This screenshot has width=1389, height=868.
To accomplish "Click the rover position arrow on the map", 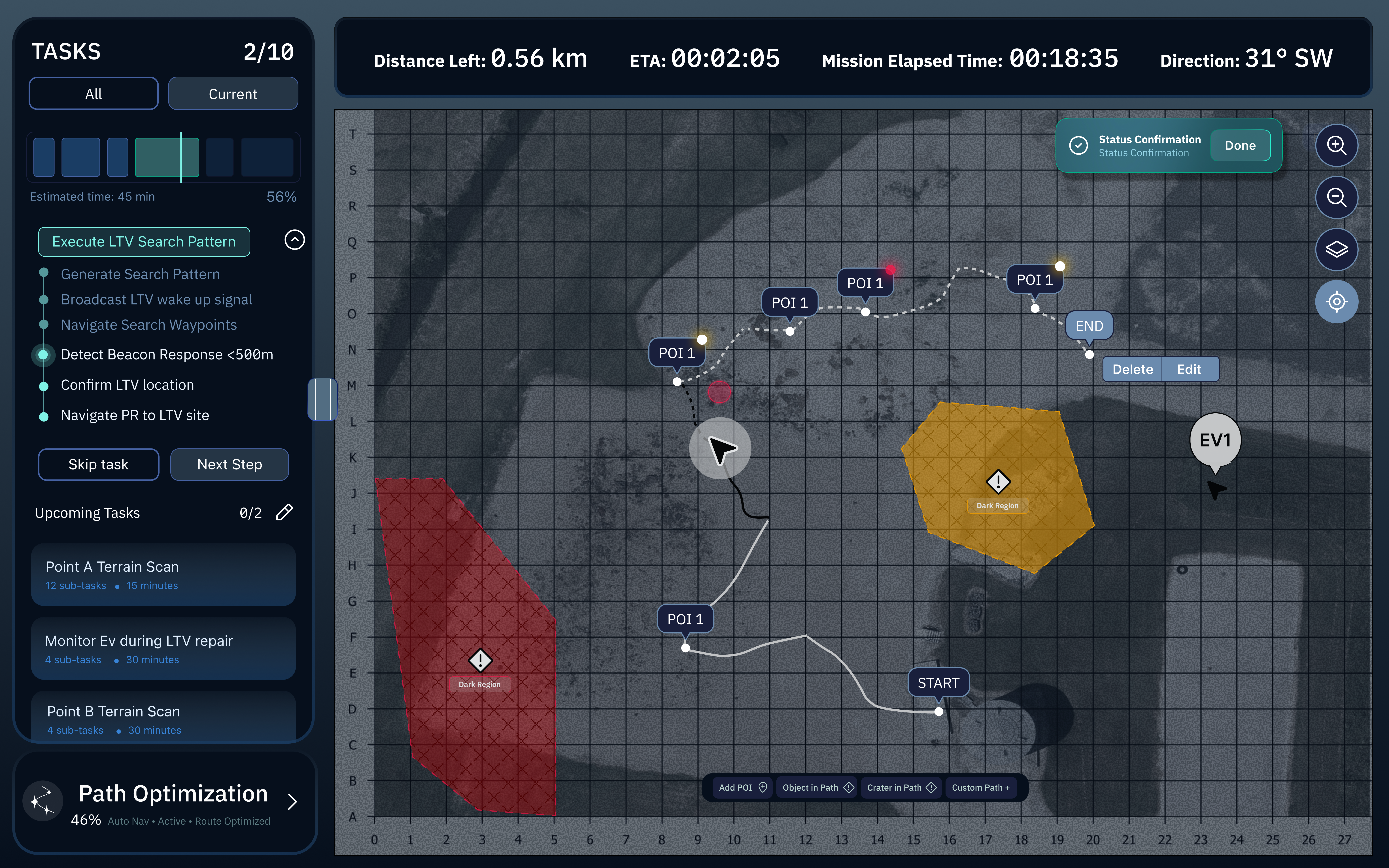I will 720,448.
